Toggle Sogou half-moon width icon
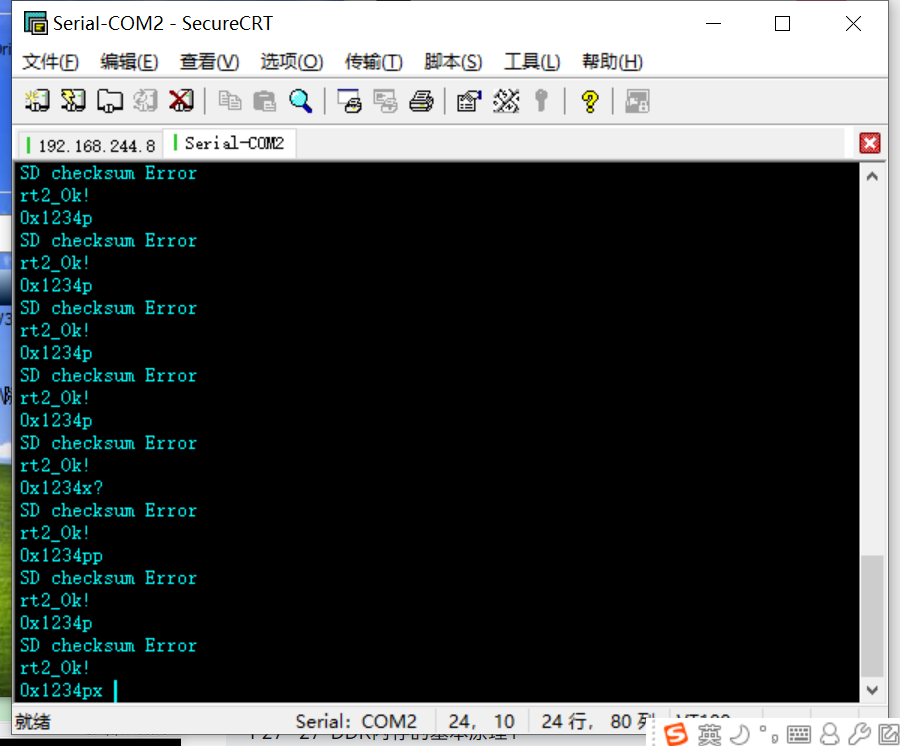The width and height of the screenshot is (900, 746). click(x=740, y=734)
